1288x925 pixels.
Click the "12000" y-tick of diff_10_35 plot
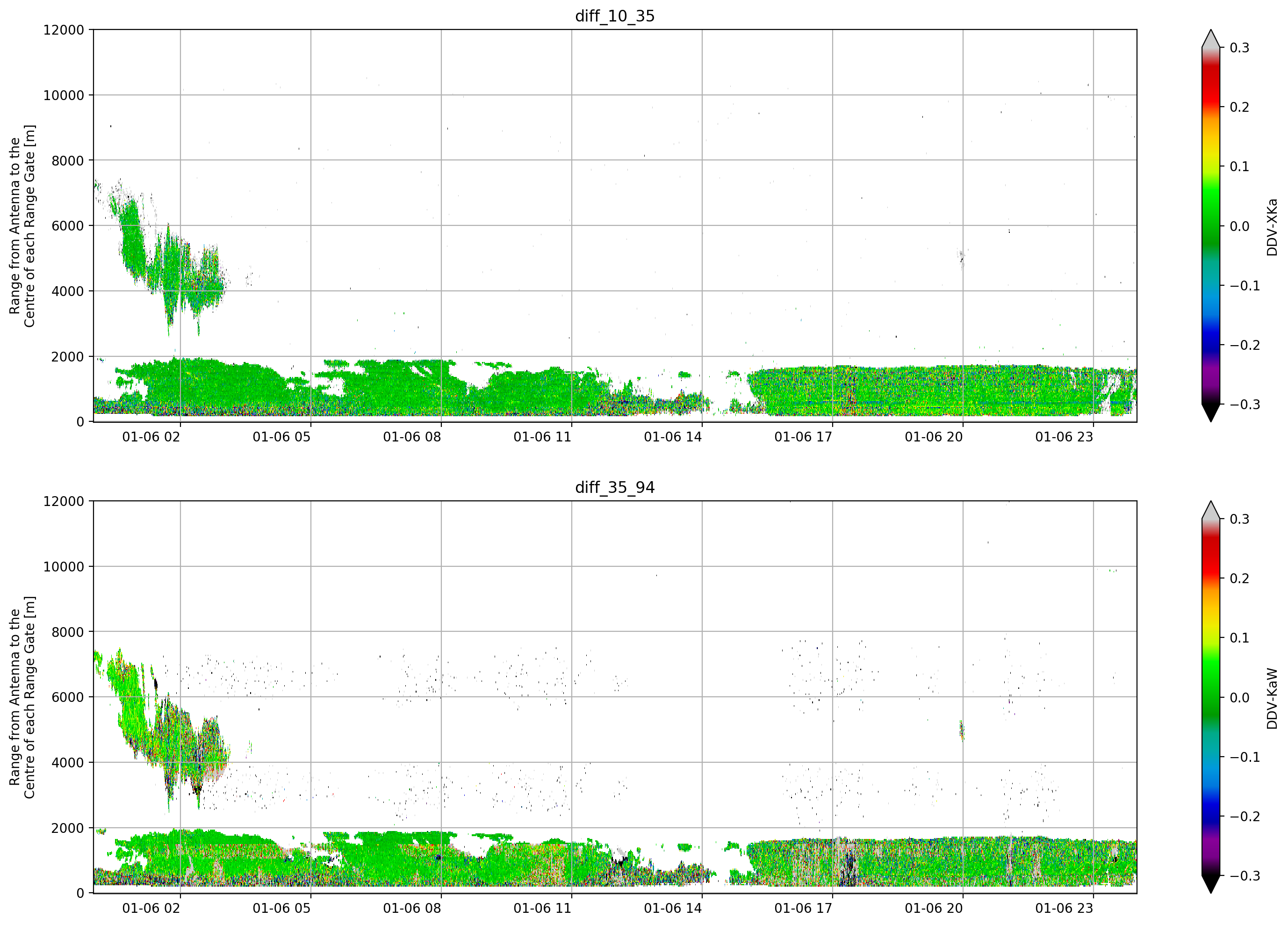(x=64, y=30)
